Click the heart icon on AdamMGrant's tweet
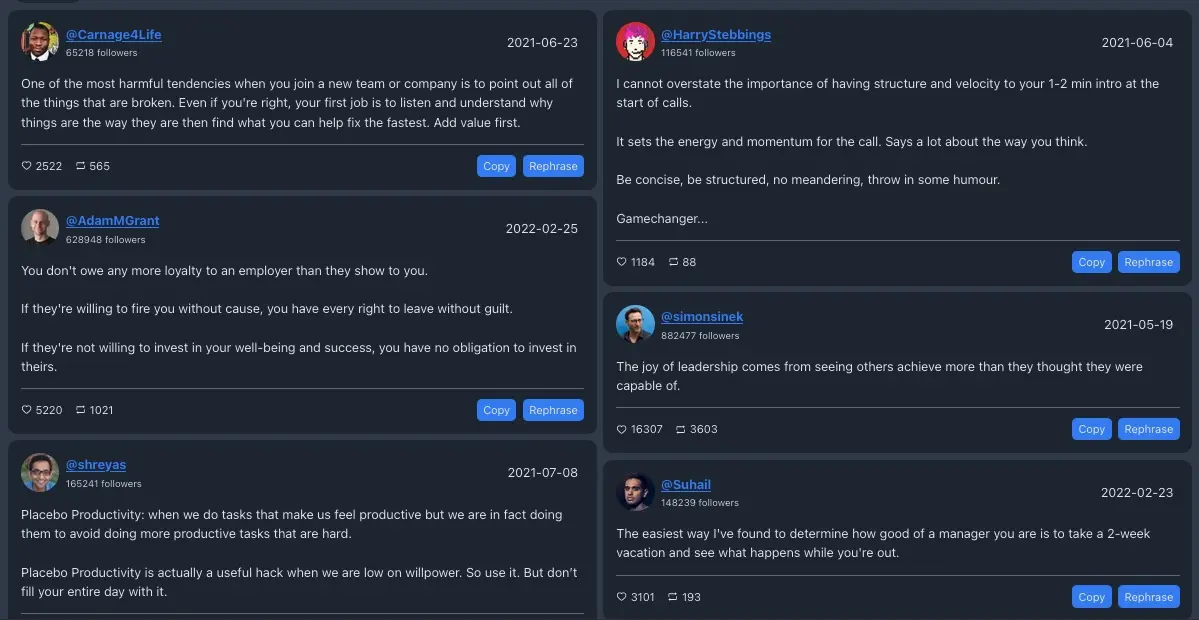The height and width of the screenshot is (620, 1199). (27, 410)
